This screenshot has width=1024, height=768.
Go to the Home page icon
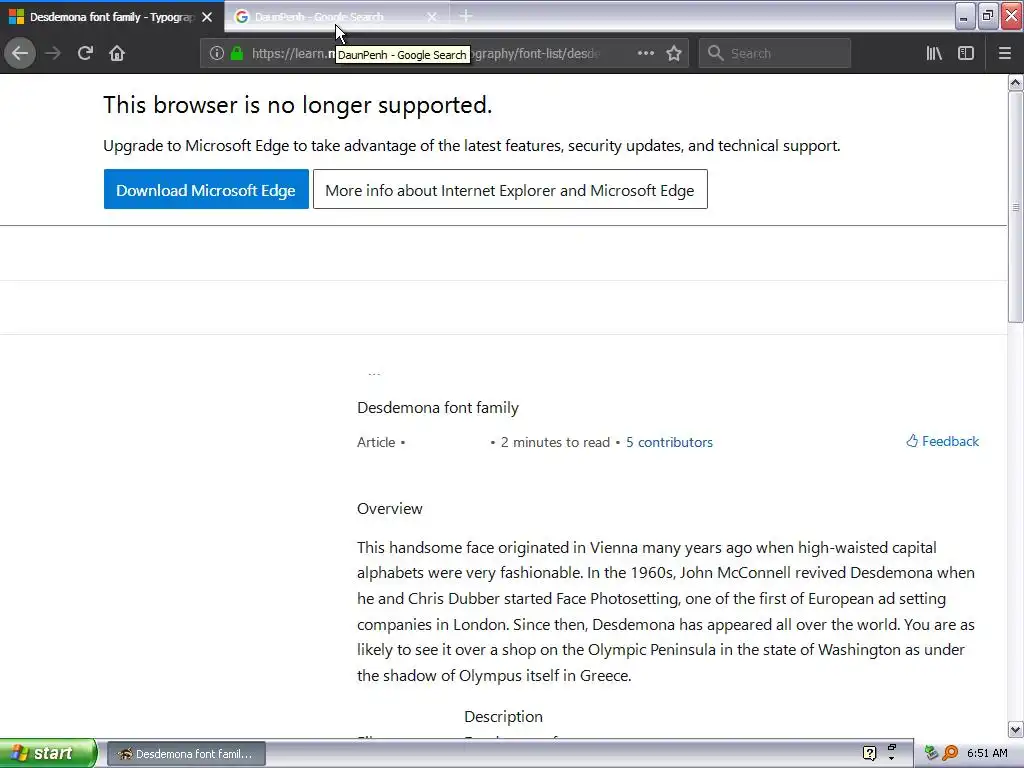click(x=117, y=54)
